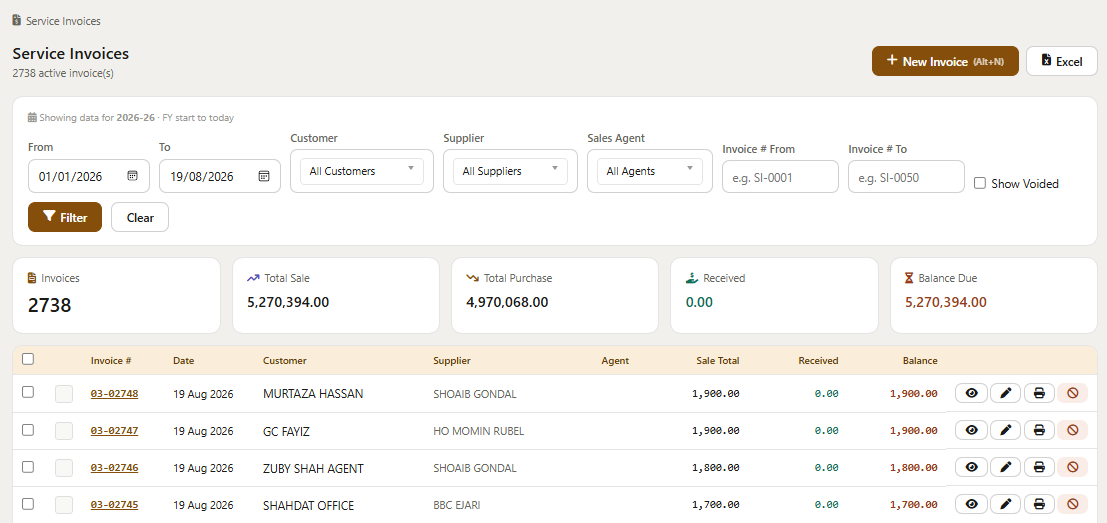Click the Invoice # To input field
This screenshot has width=1107, height=523.
(x=906, y=177)
